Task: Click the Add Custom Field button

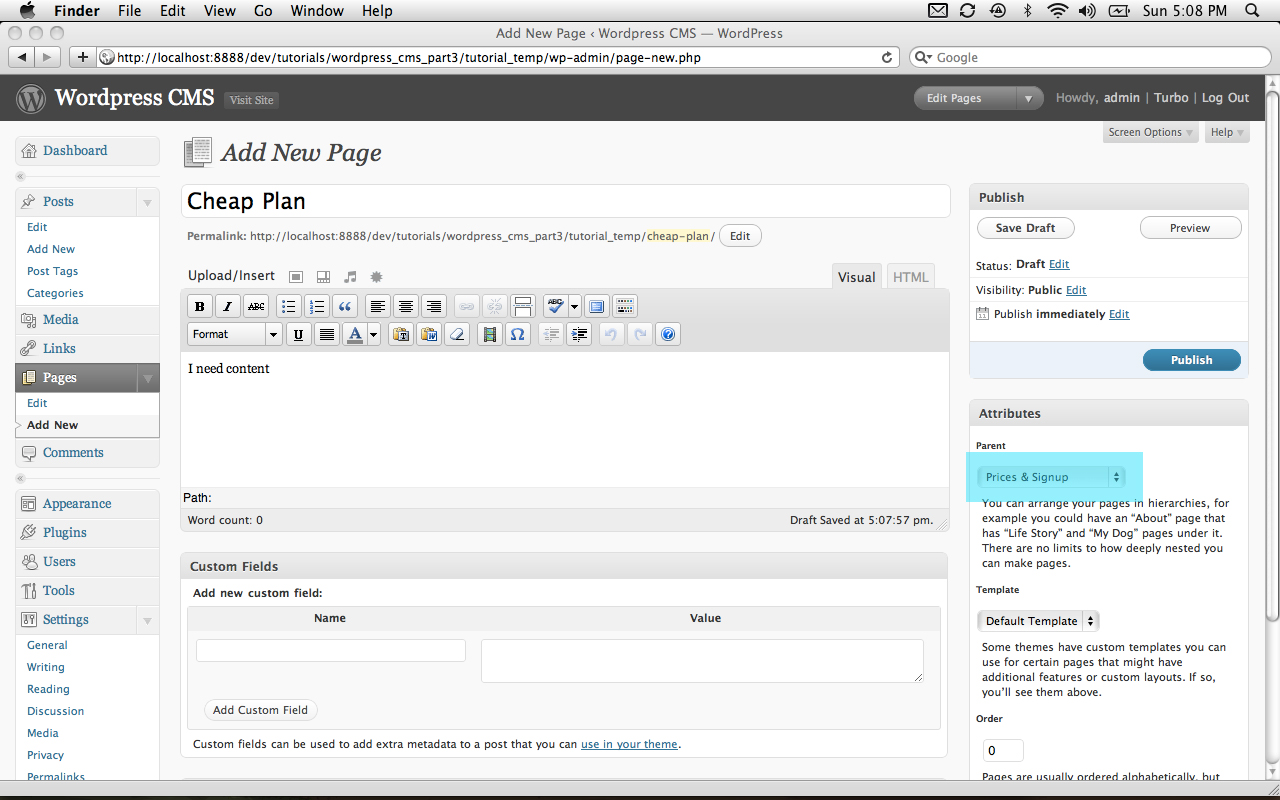Action: (x=260, y=710)
